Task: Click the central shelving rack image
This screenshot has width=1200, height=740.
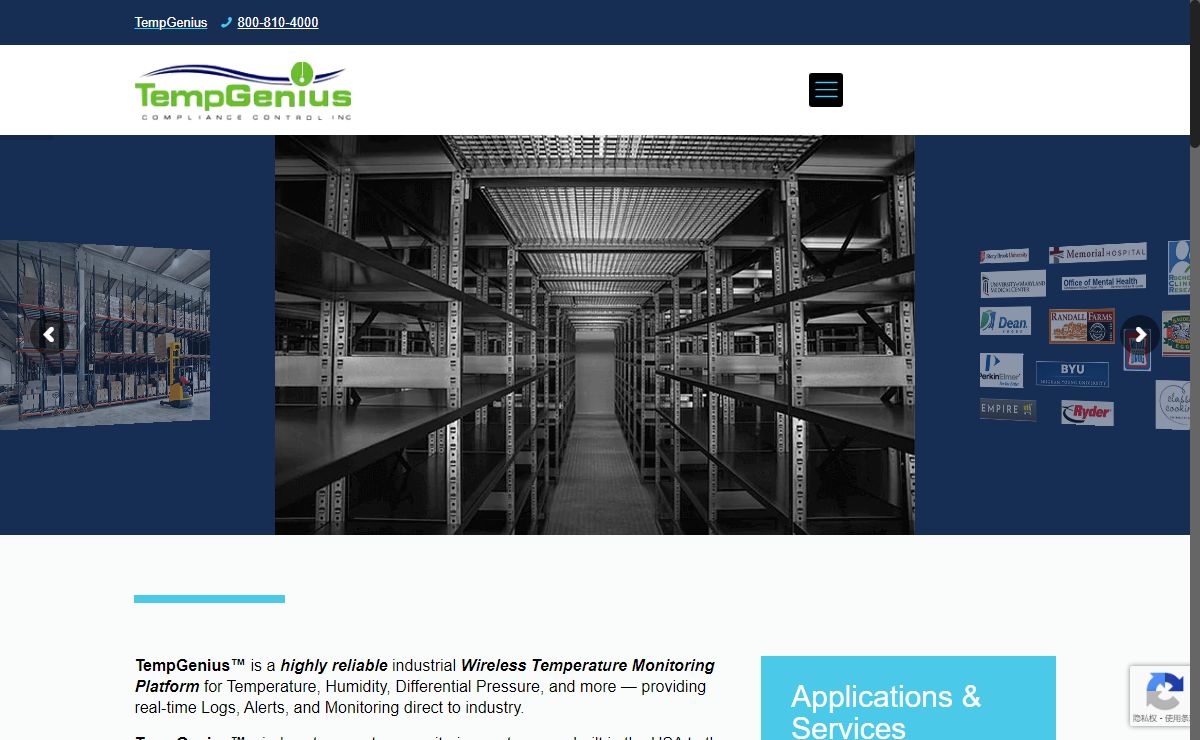Action: point(595,335)
